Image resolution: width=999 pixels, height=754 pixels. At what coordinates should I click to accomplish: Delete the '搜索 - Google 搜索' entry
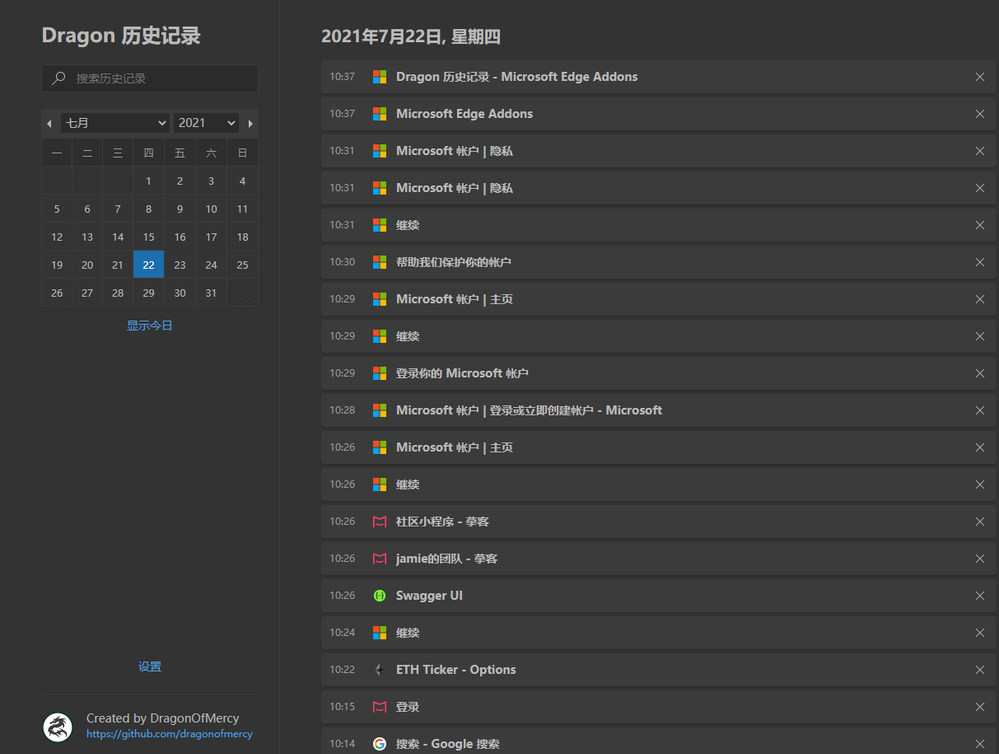[x=979, y=744]
